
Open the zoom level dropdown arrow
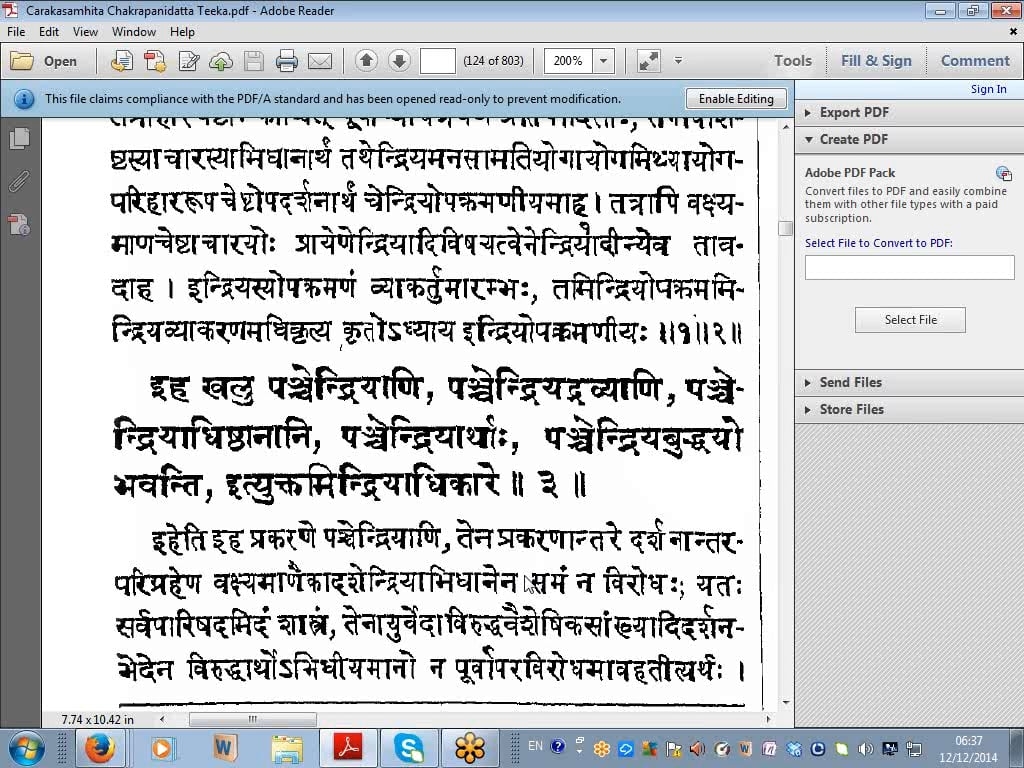[x=603, y=61]
